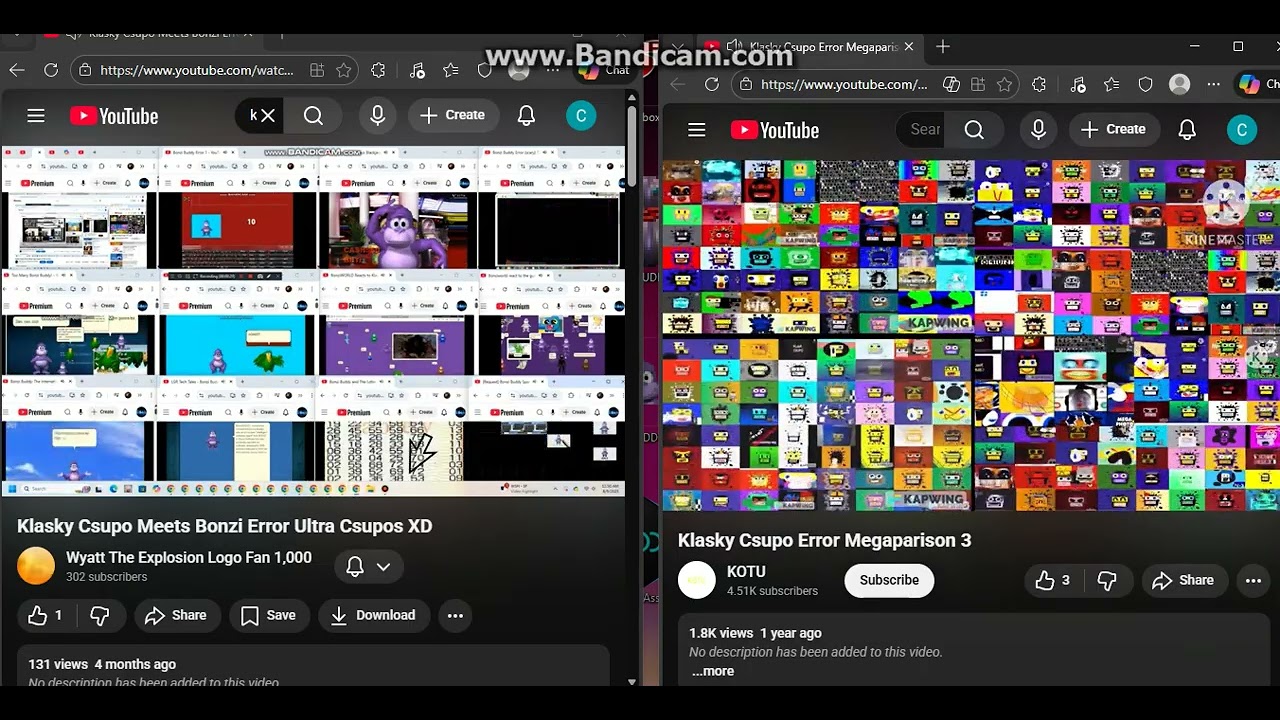Screen dimensions: 1280x720
Task: Click Create in the left YouTube window
Action: (x=453, y=116)
